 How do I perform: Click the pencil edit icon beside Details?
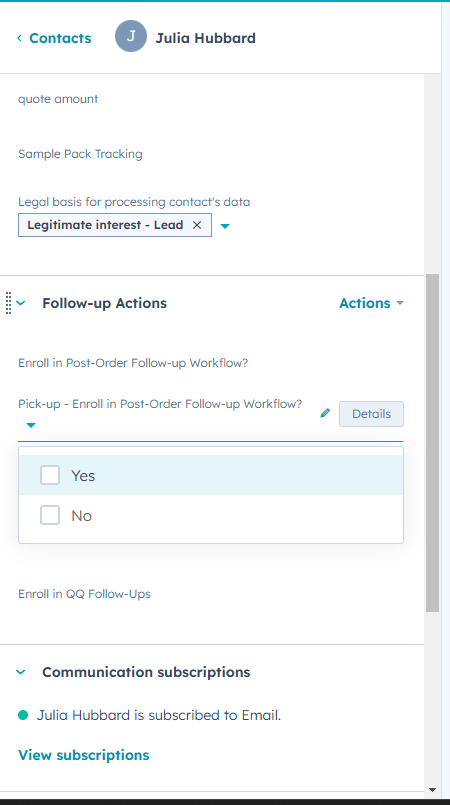(325, 413)
